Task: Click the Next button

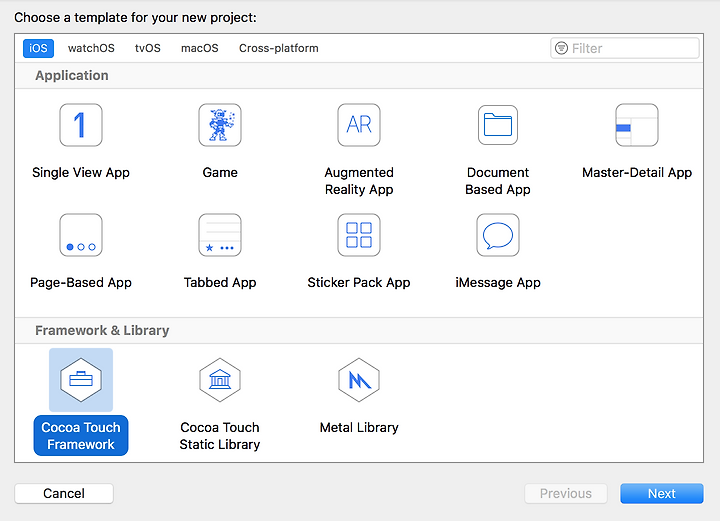Action: tap(662, 493)
